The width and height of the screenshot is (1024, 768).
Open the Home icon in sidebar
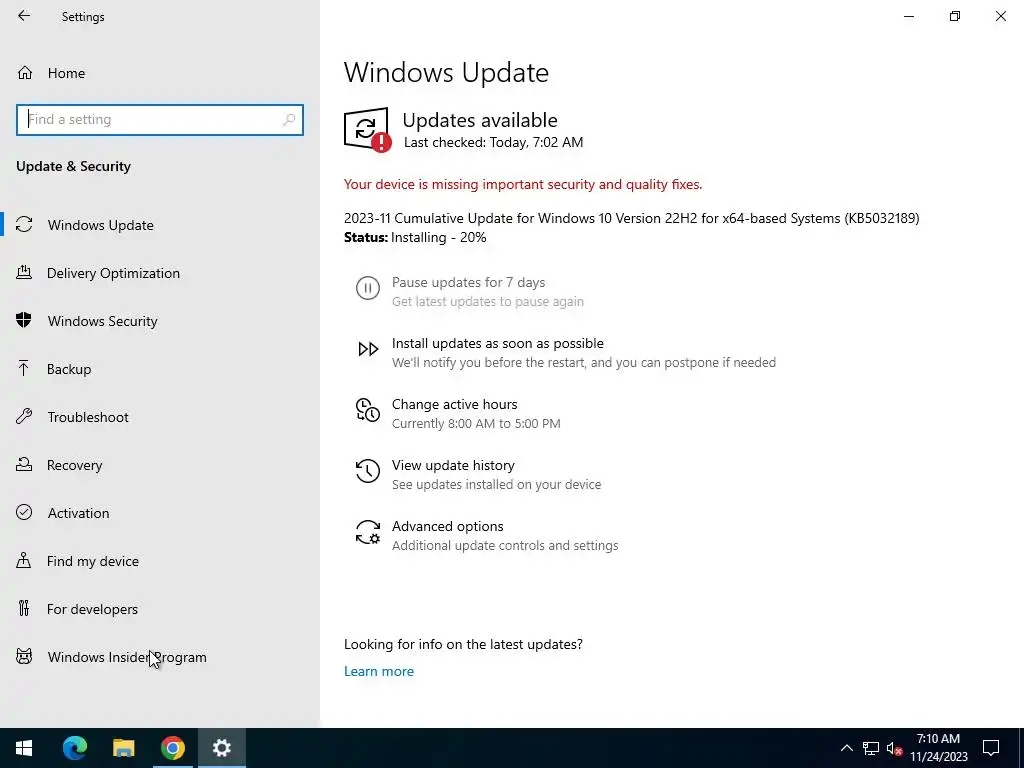[25, 72]
